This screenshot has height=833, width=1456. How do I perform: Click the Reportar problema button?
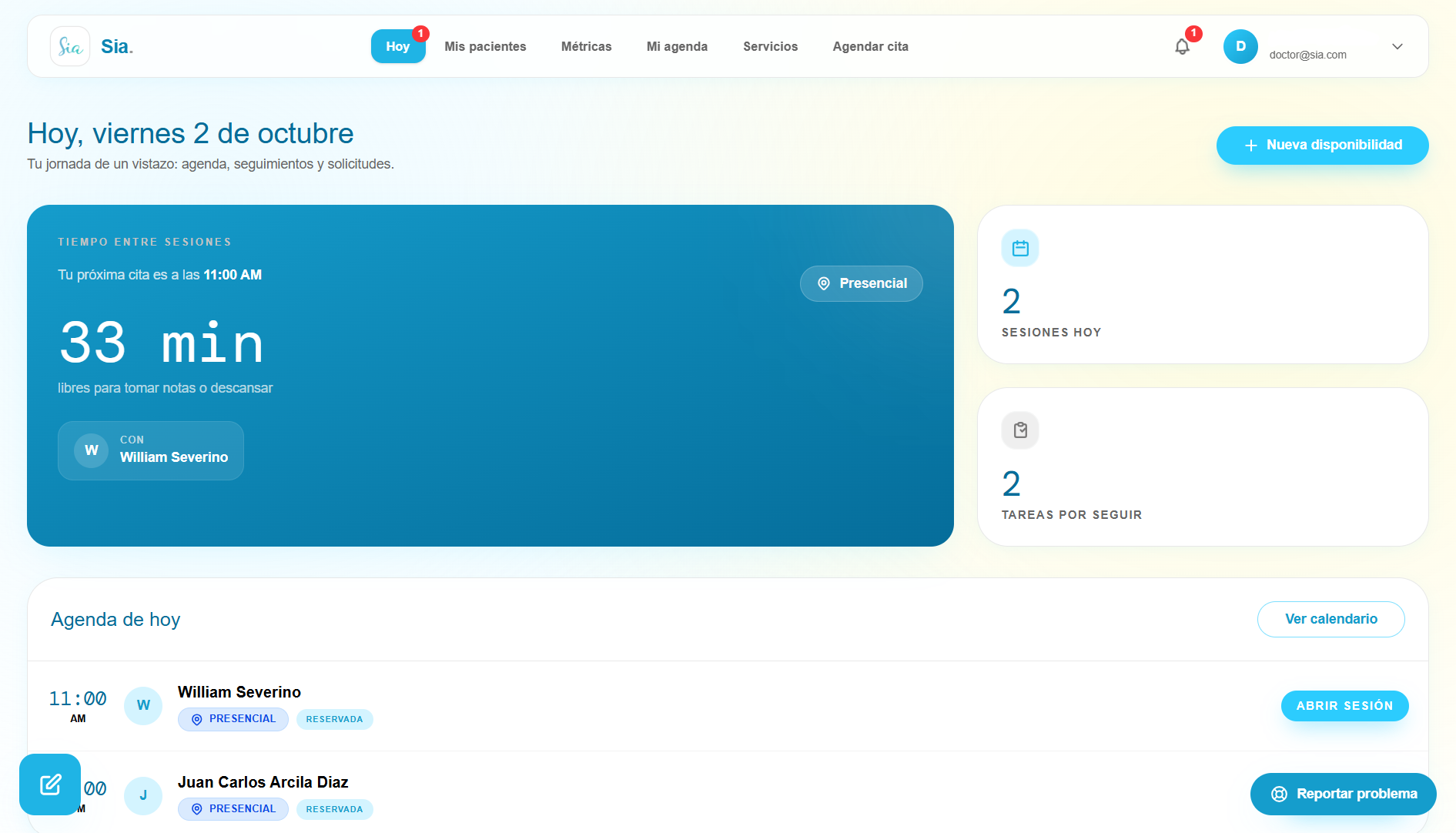click(x=1343, y=794)
